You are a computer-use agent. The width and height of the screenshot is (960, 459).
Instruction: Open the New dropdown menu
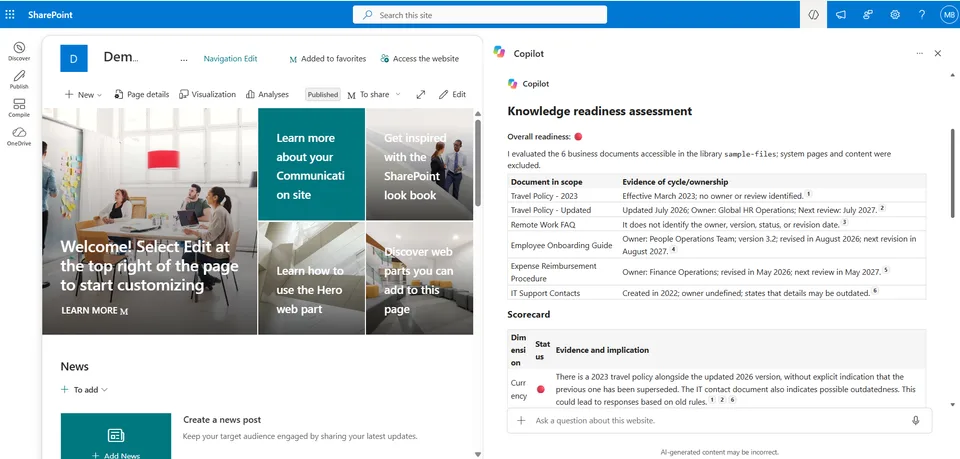(x=83, y=94)
